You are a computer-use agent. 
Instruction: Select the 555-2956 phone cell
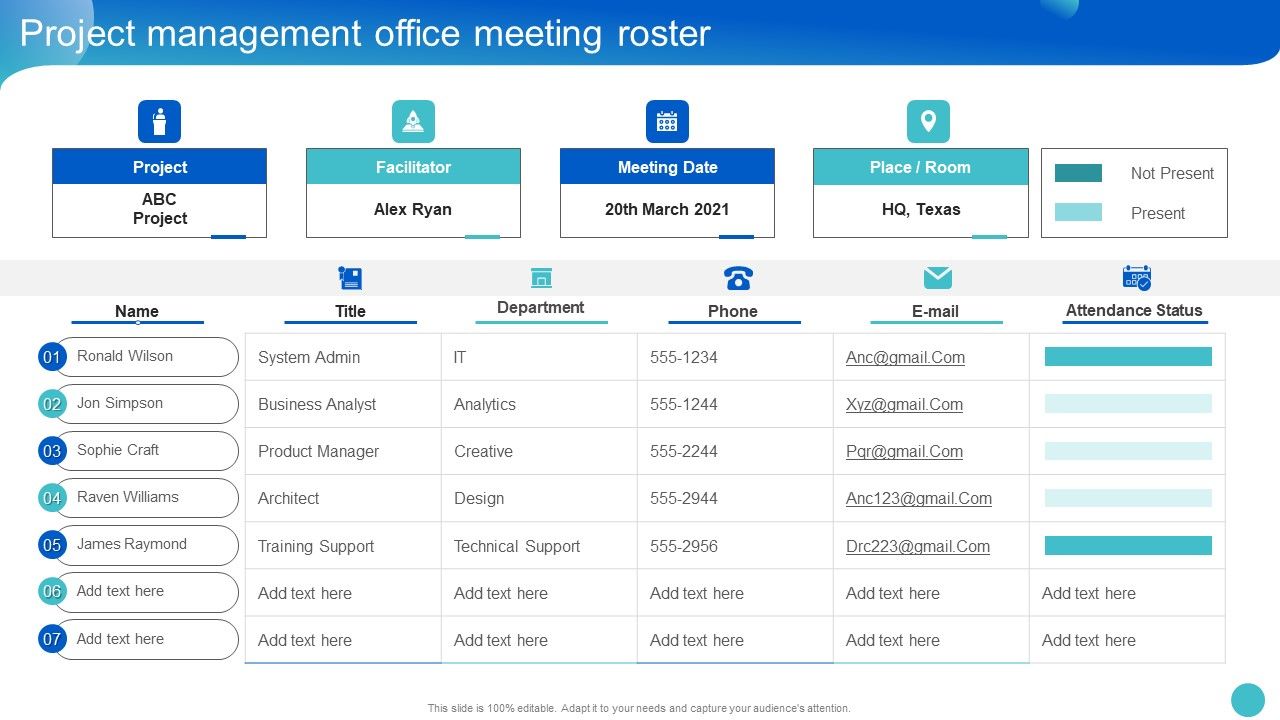coord(735,545)
